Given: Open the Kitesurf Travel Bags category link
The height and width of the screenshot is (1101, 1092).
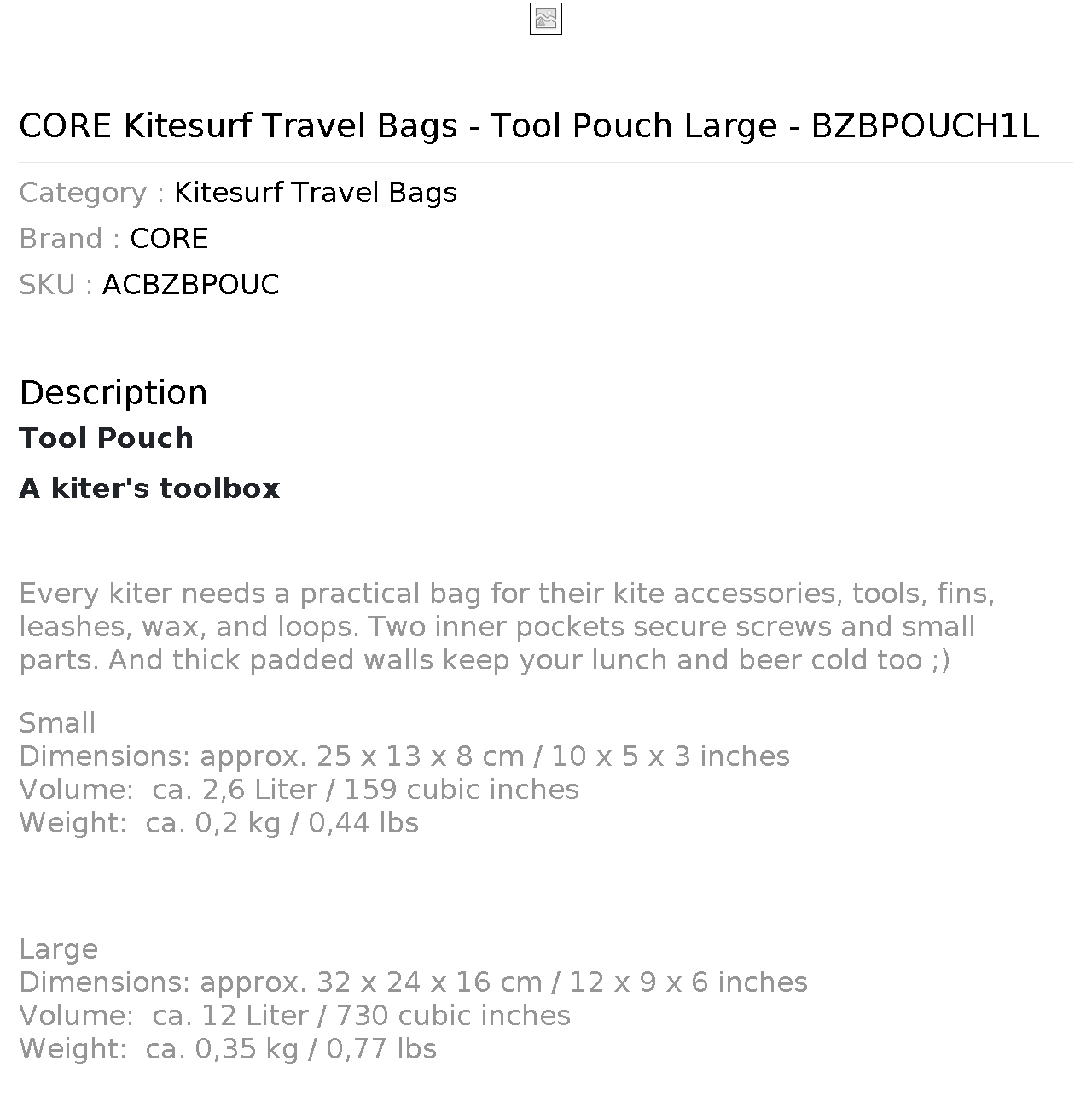Looking at the screenshot, I should [316, 193].
